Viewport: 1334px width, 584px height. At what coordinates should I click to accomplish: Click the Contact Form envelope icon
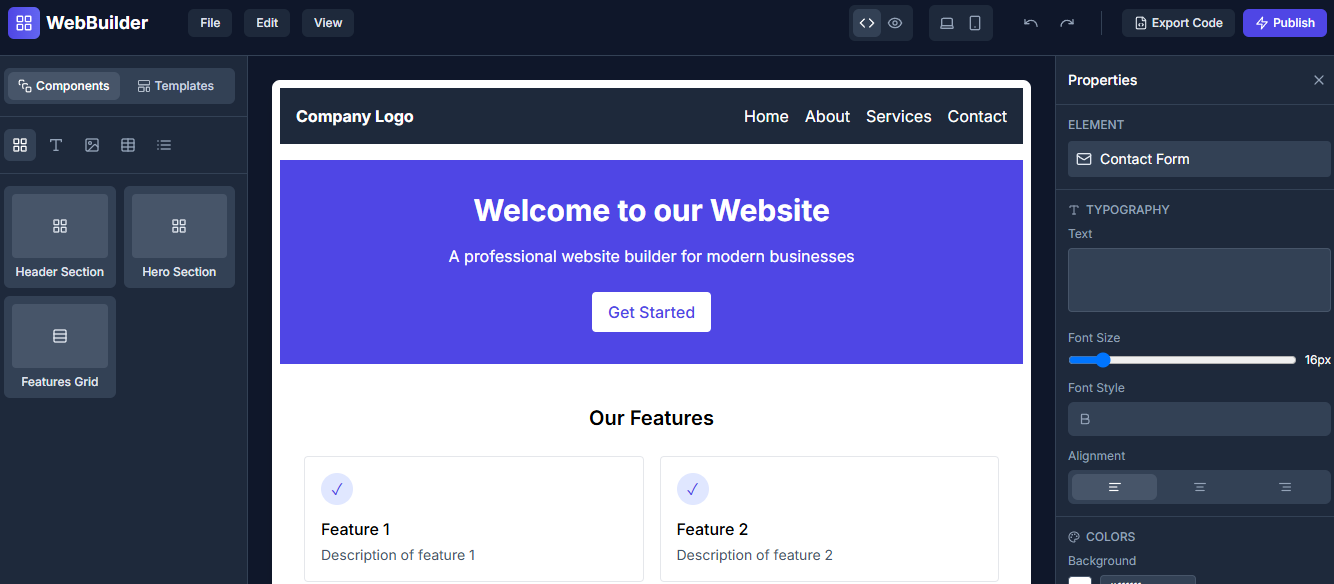pyautogui.click(x=1084, y=159)
